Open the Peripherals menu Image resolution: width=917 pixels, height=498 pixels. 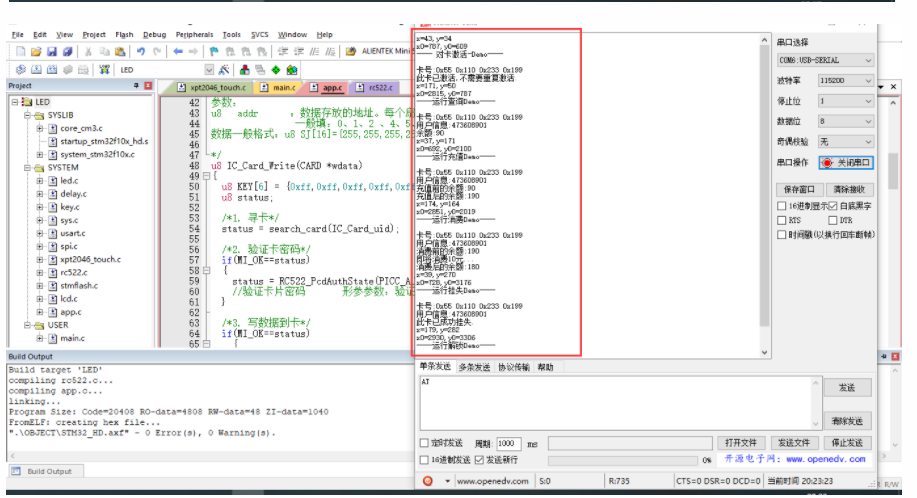pos(194,34)
